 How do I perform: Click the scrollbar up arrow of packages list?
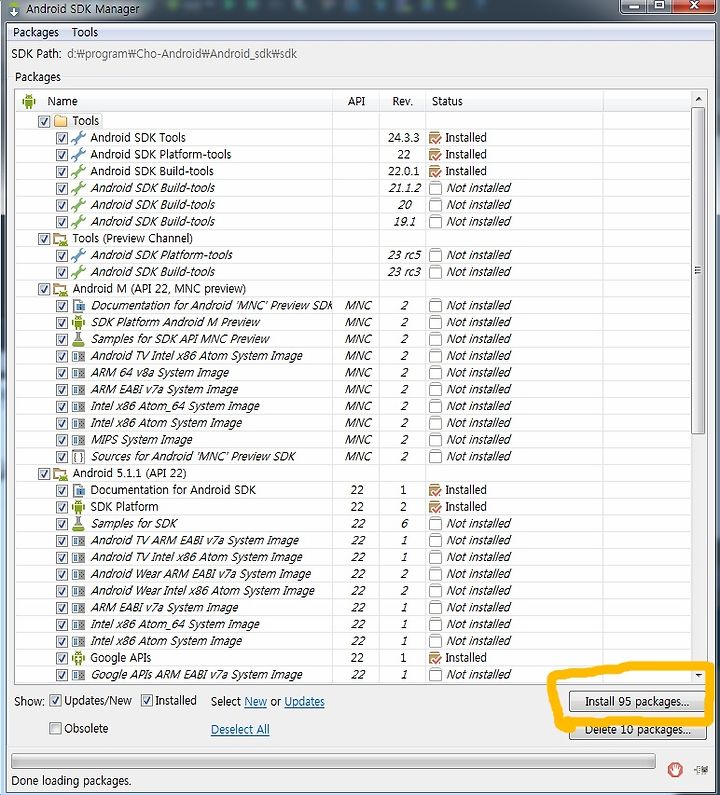pyautogui.click(x=698, y=99)
